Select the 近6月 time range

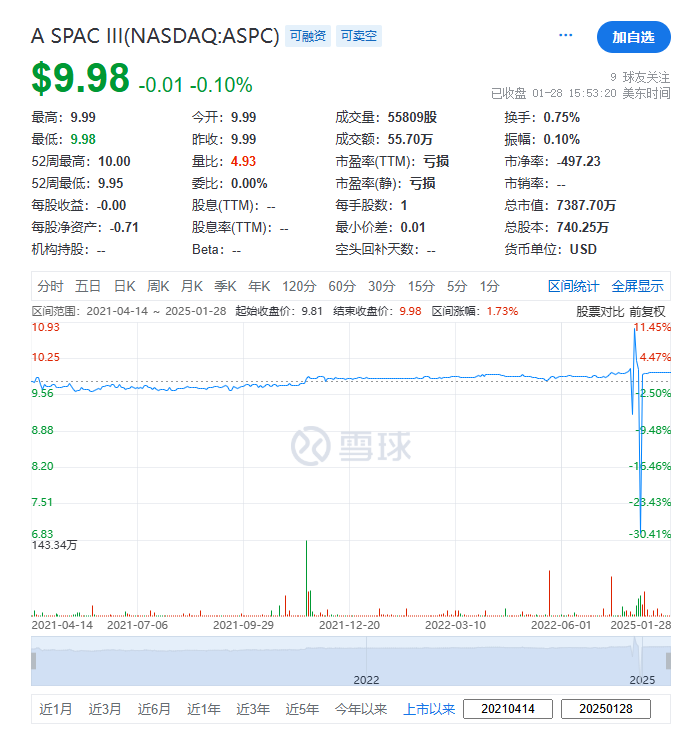pos(154,709)
